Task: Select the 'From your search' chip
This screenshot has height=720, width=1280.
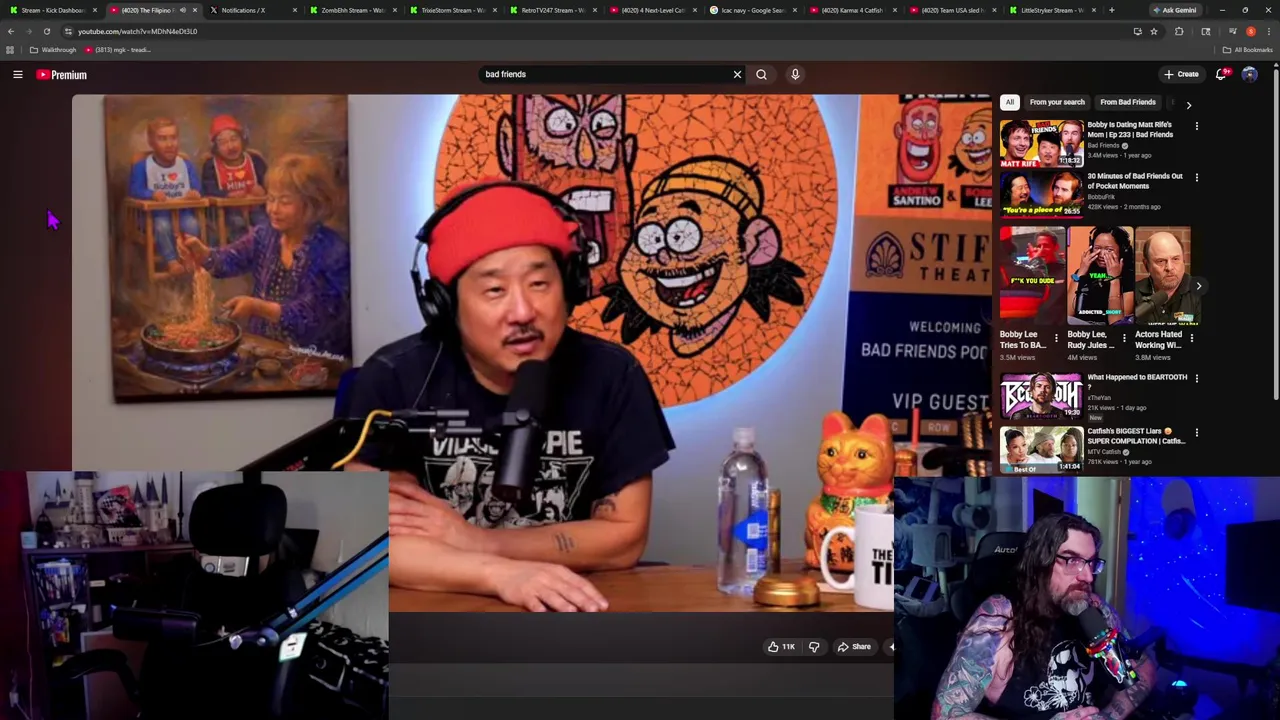Action: click(x=1057, y=102)
